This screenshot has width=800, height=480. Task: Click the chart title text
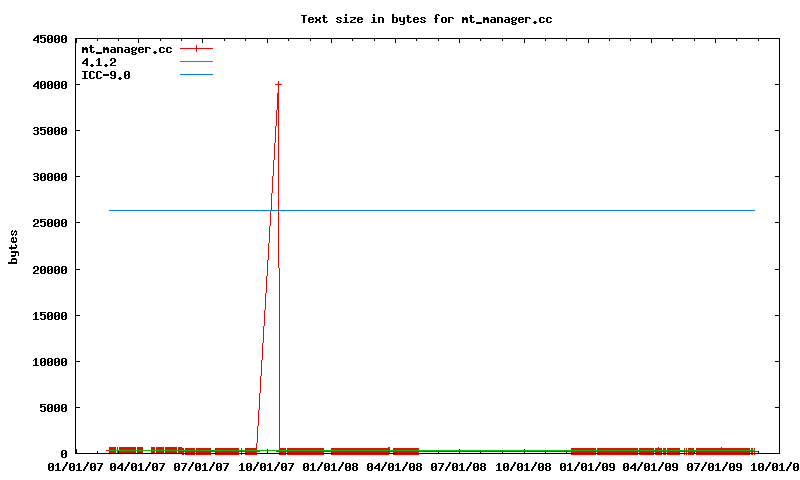coord(426,19)
